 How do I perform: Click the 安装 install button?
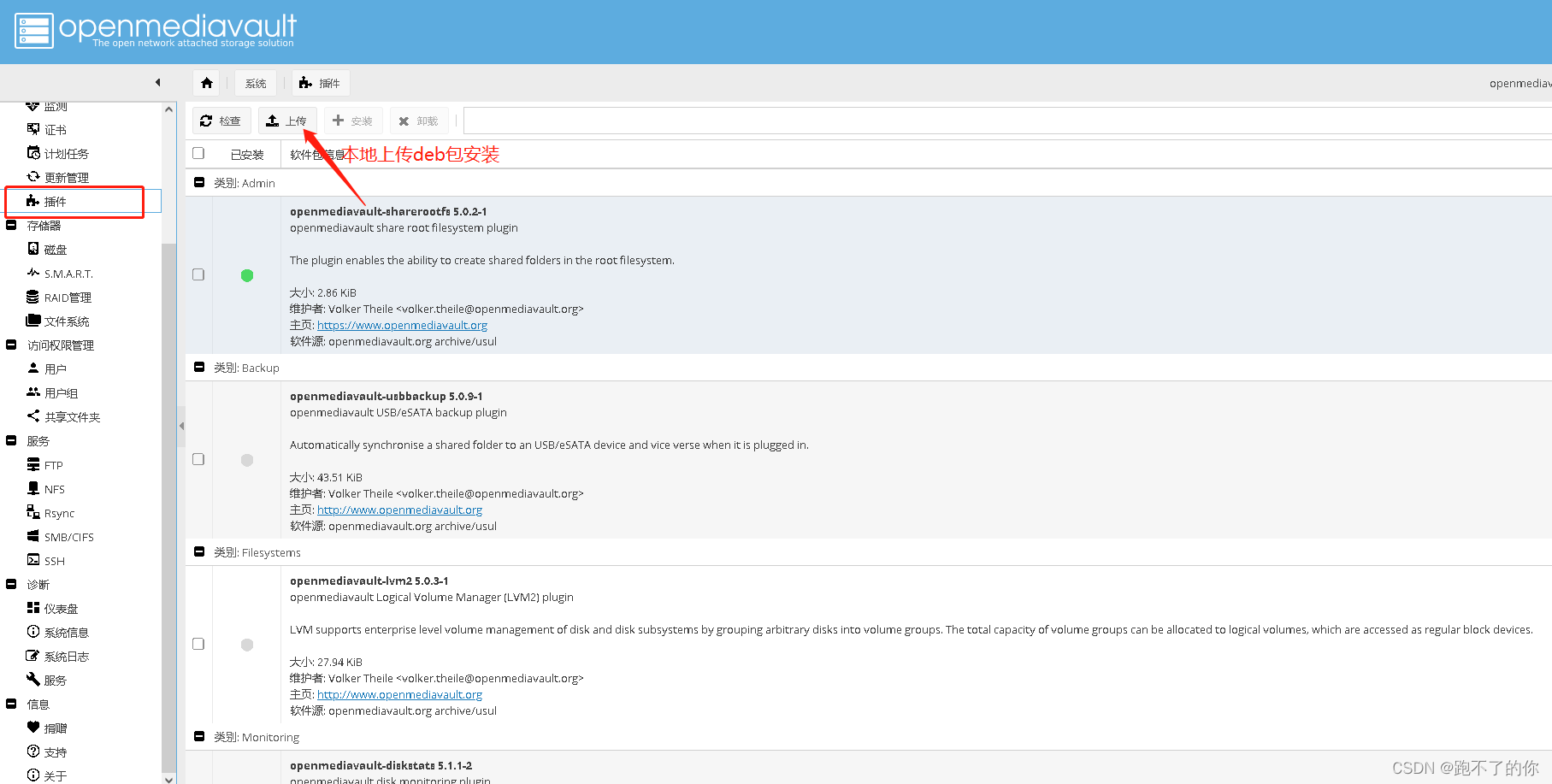[x=353, y=121]
